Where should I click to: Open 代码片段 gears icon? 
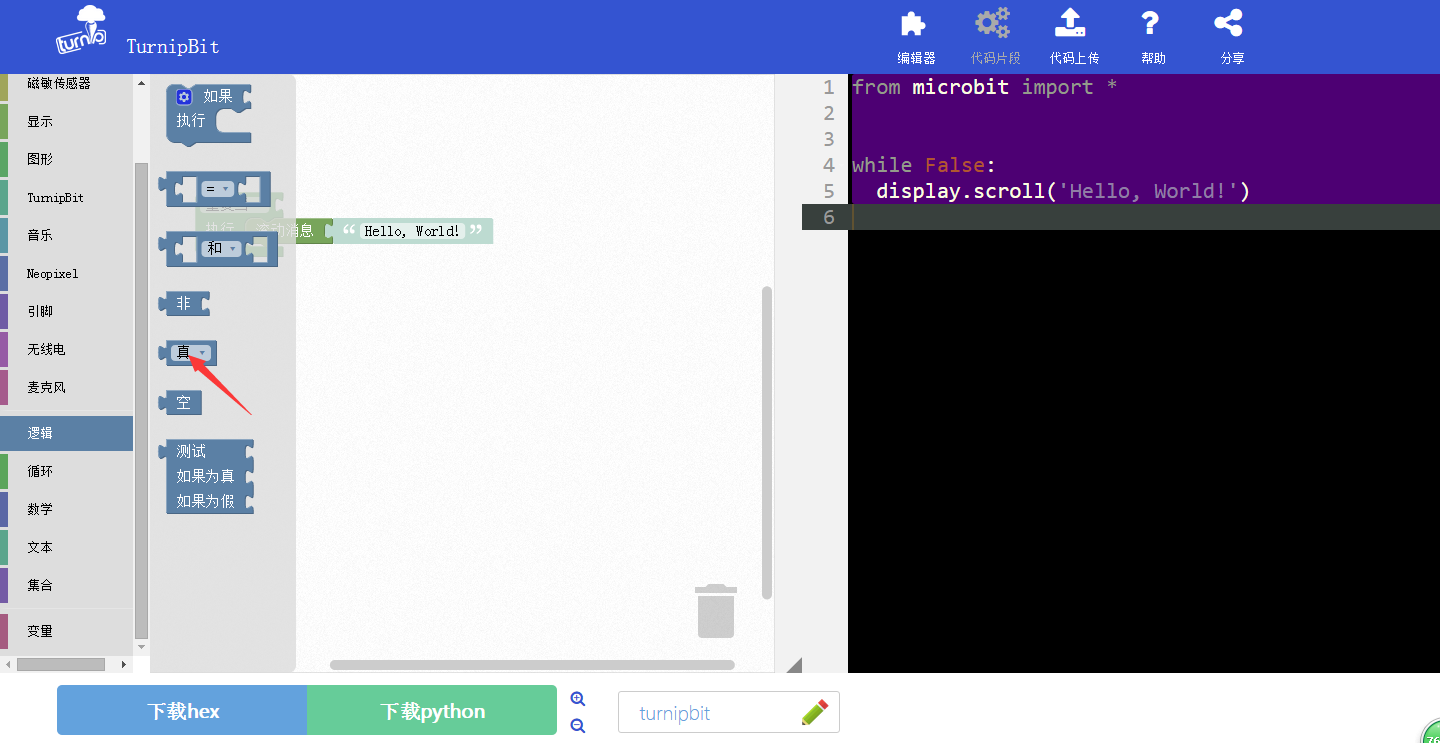(x=993, y=24)
